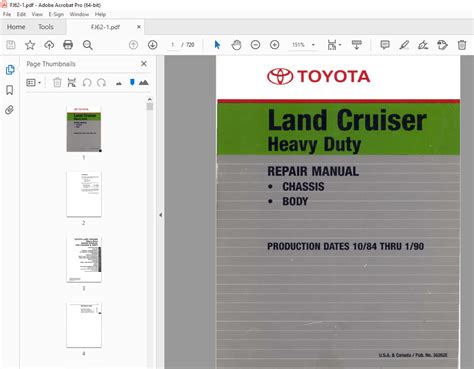Viewport: 474px width, 369px height.
Task: Add file to starred with star icon
Action: click(30, 45)
